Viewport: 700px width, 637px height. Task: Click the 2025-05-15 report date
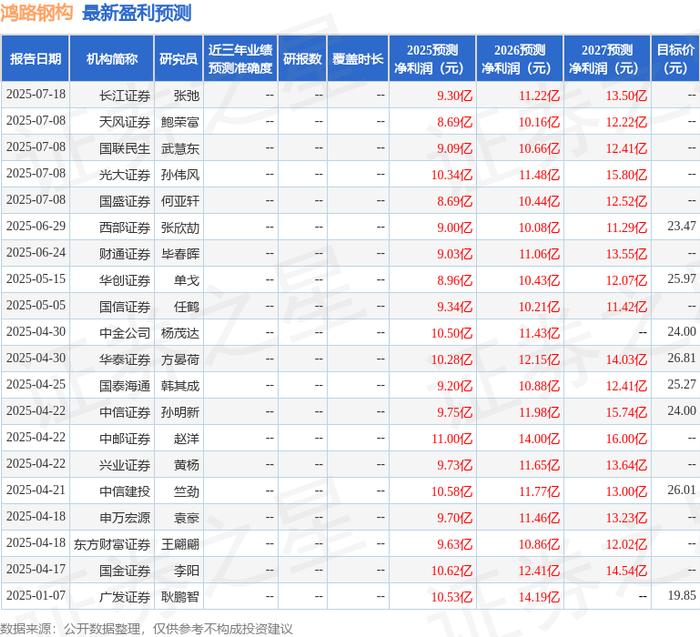click(36, 279)
